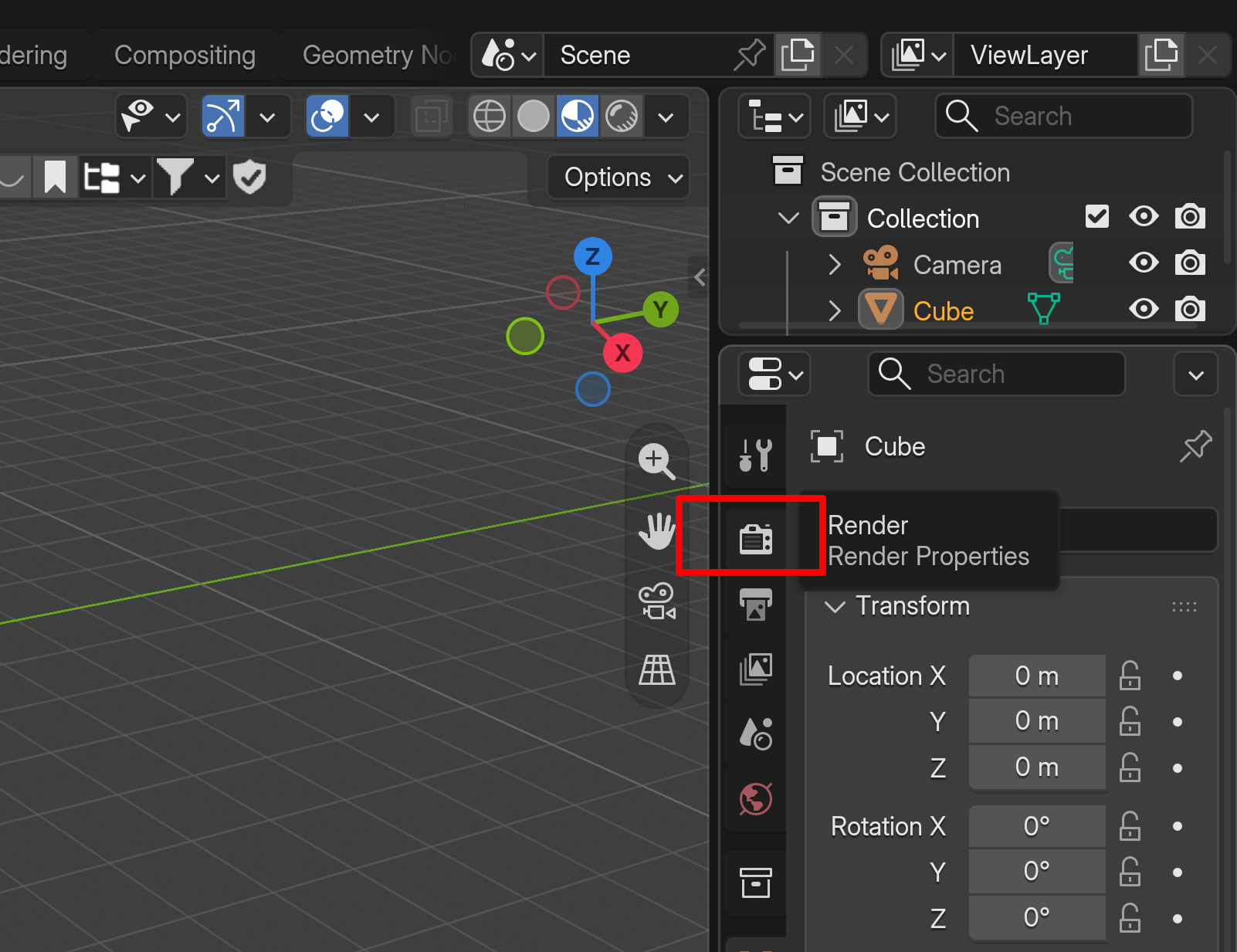The height and width of the screenshot is (952, 1237).
Task: Open the scene browse dropdown
Action: [x=508, y=55]
